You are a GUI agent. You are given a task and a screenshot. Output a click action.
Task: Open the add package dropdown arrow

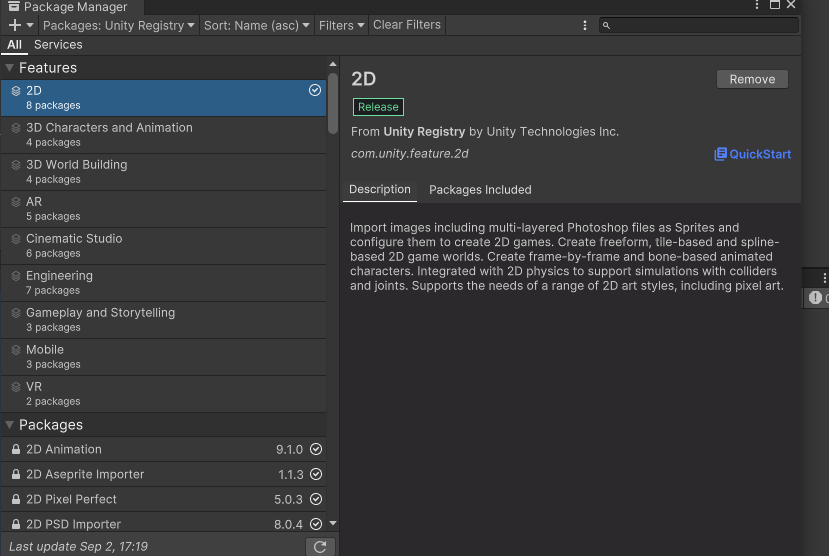coord(30,25)
